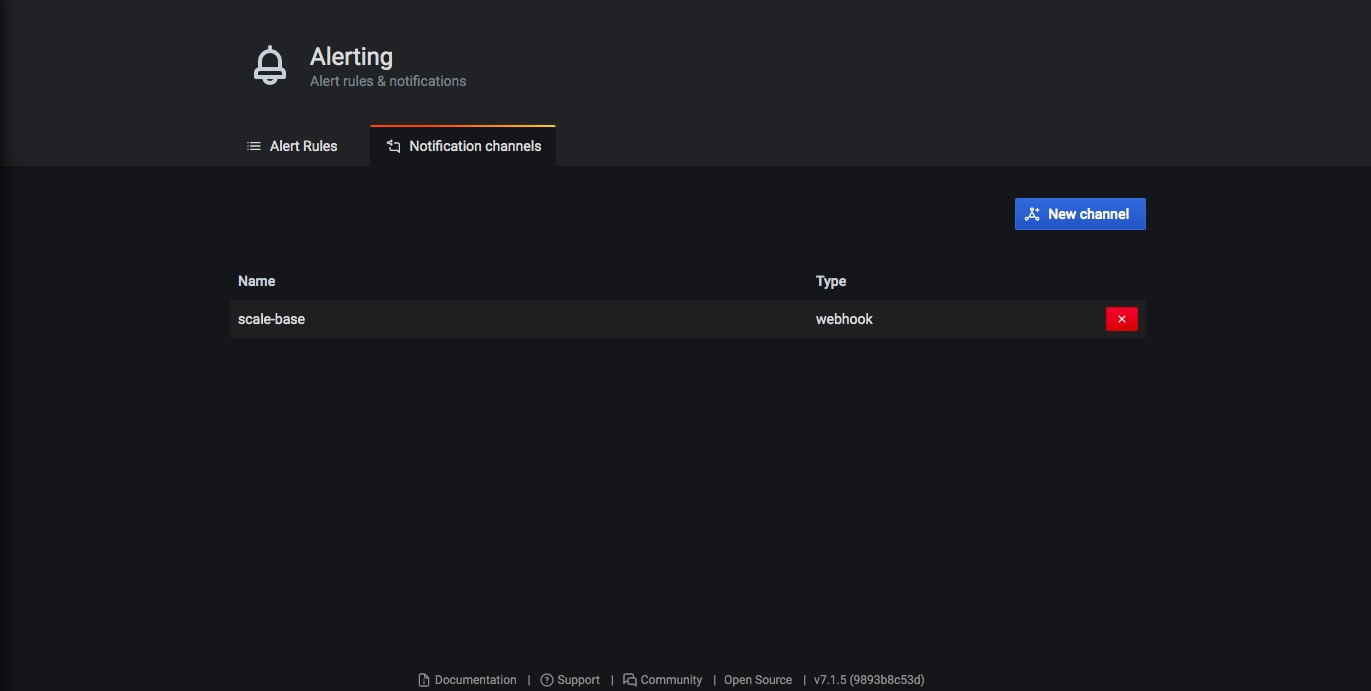Delete the scale-base channel with red X

(x=1121, y=319)
